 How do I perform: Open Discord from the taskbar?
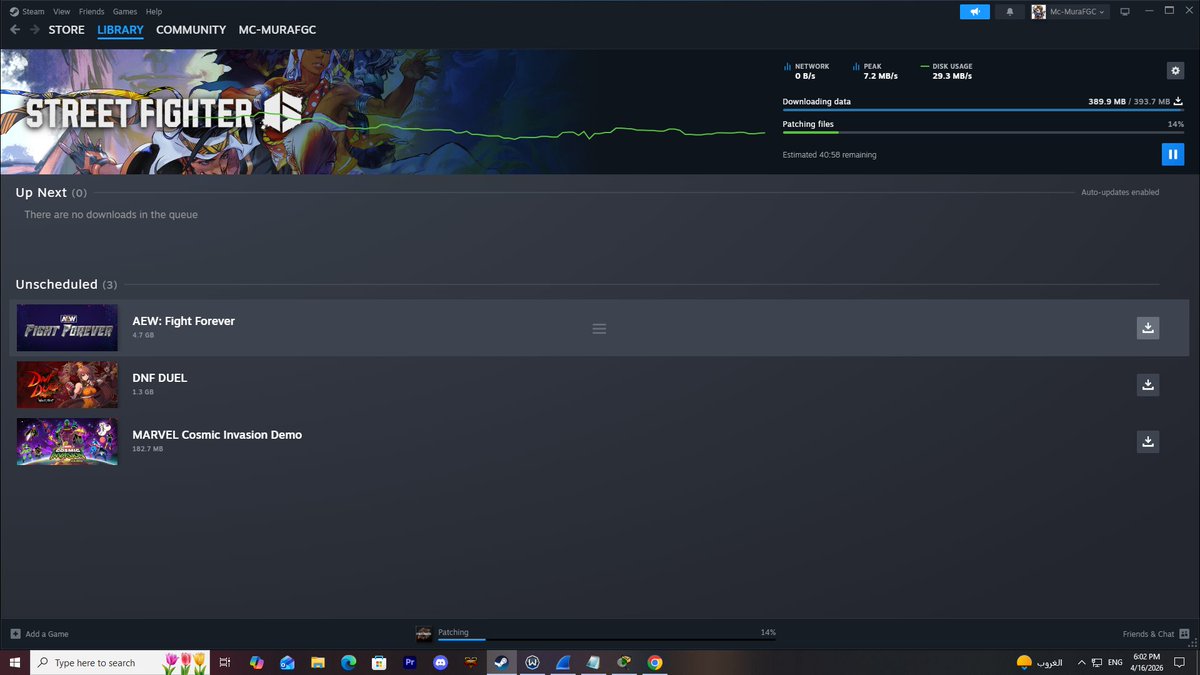click(440, 662)
